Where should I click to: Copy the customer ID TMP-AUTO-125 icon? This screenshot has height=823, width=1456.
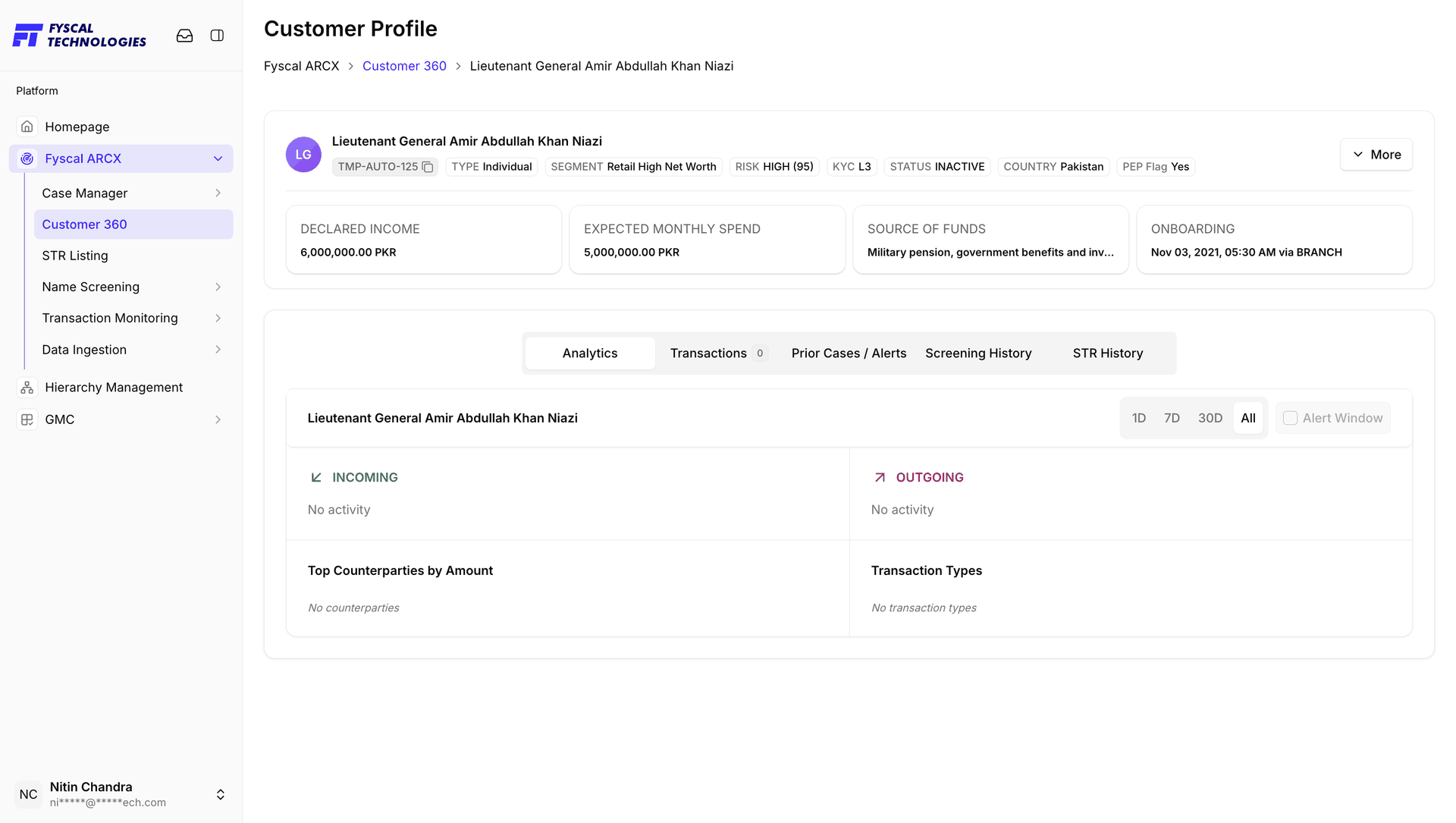point(428,167)
